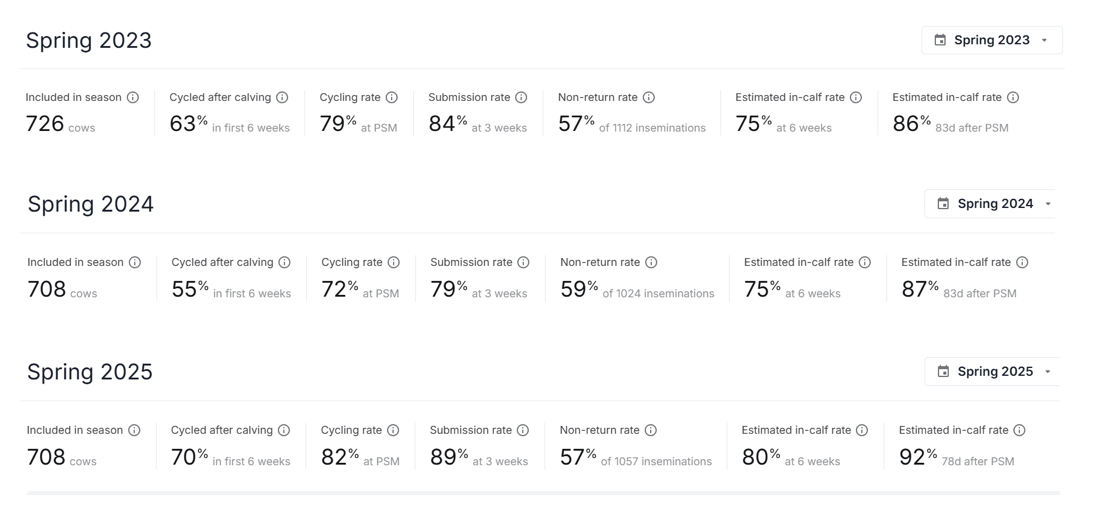Click the calendar icon in Spring 2023 selector
Viewport: 1106px width, 524px height.
(x=940, y=40)
